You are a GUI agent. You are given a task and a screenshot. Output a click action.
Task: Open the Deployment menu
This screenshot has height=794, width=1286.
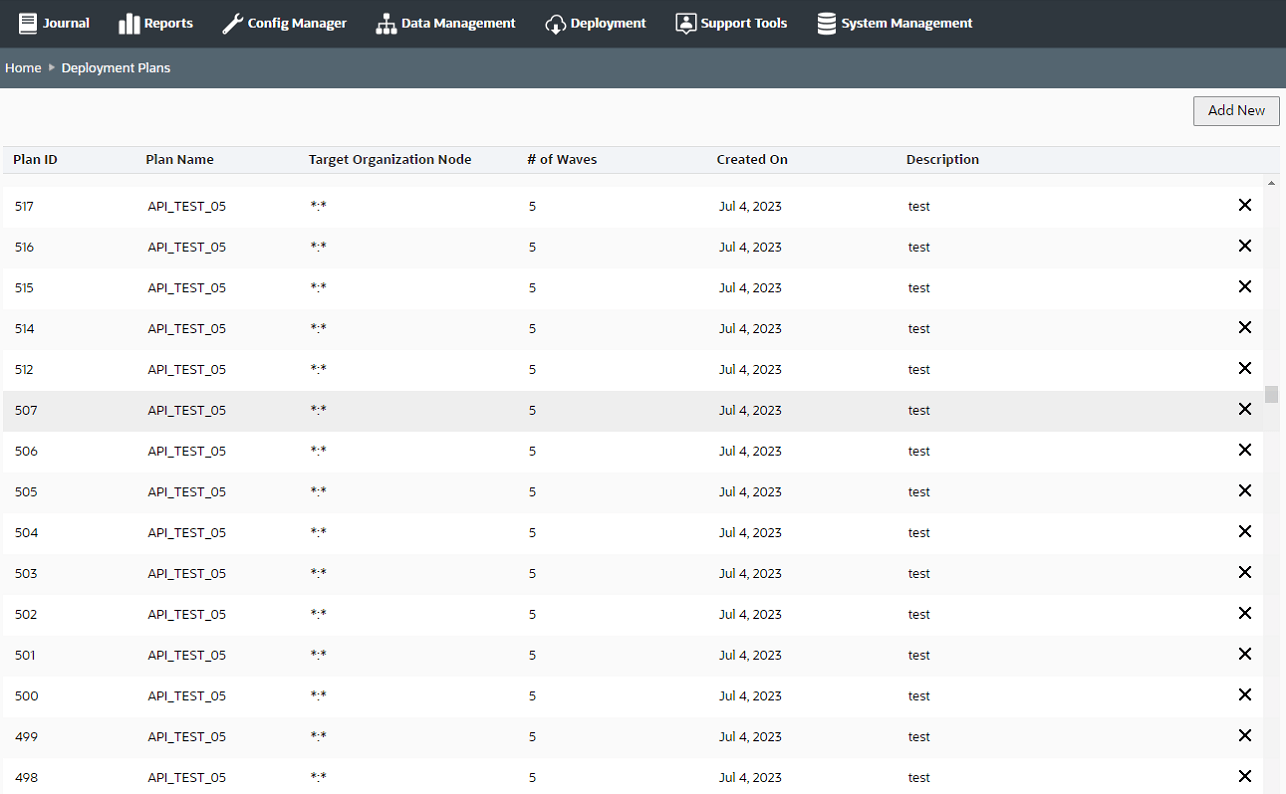pyautogui.click(x=596, y=23)
